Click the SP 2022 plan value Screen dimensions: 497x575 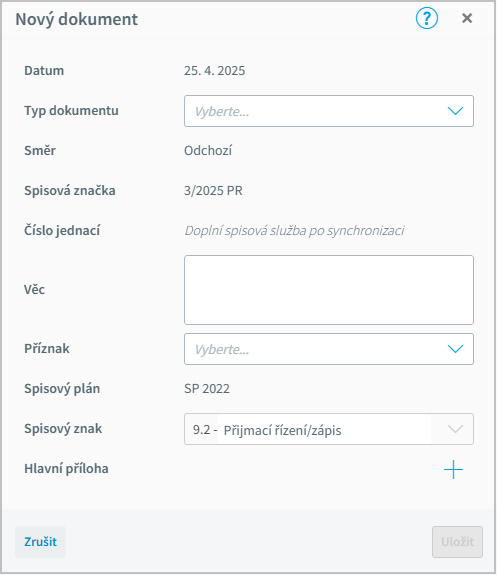pos(207,388)
